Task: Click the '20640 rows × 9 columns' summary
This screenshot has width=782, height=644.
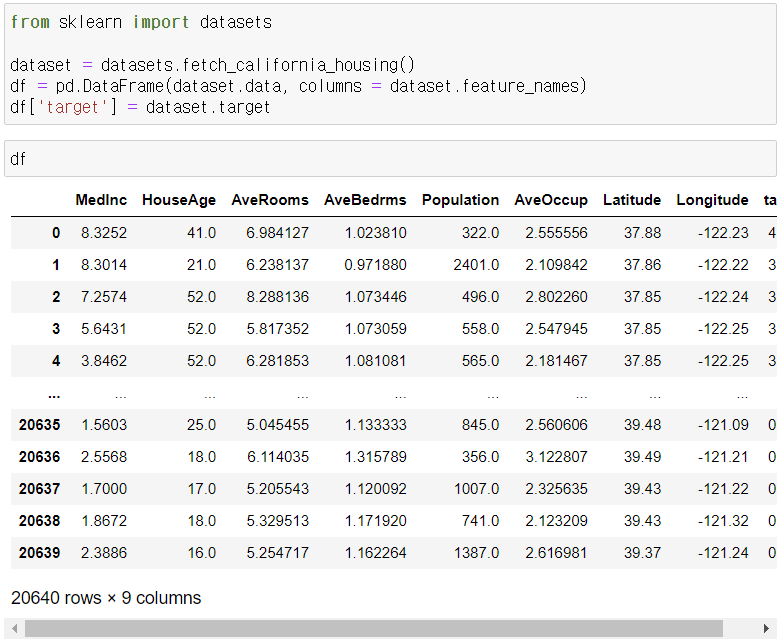Action: click(106, 598)
